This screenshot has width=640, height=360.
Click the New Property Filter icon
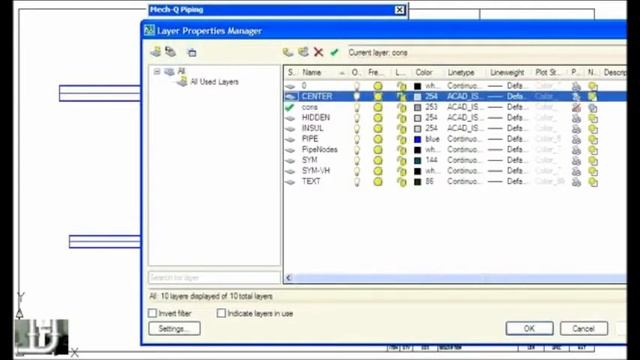click(x=156, y=52)
